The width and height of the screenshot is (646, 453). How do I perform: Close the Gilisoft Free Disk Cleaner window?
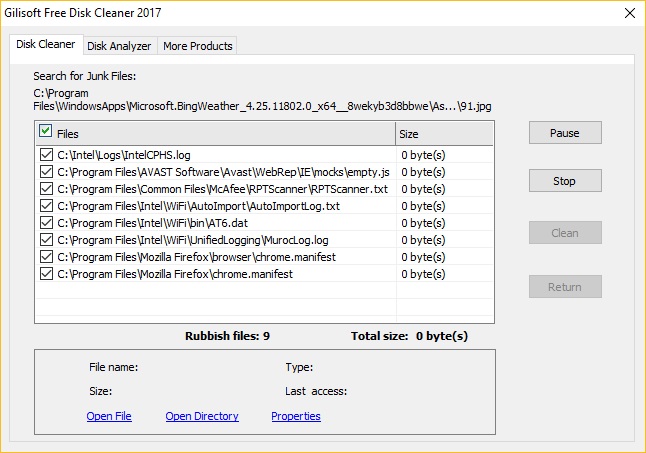click(630, 13)
